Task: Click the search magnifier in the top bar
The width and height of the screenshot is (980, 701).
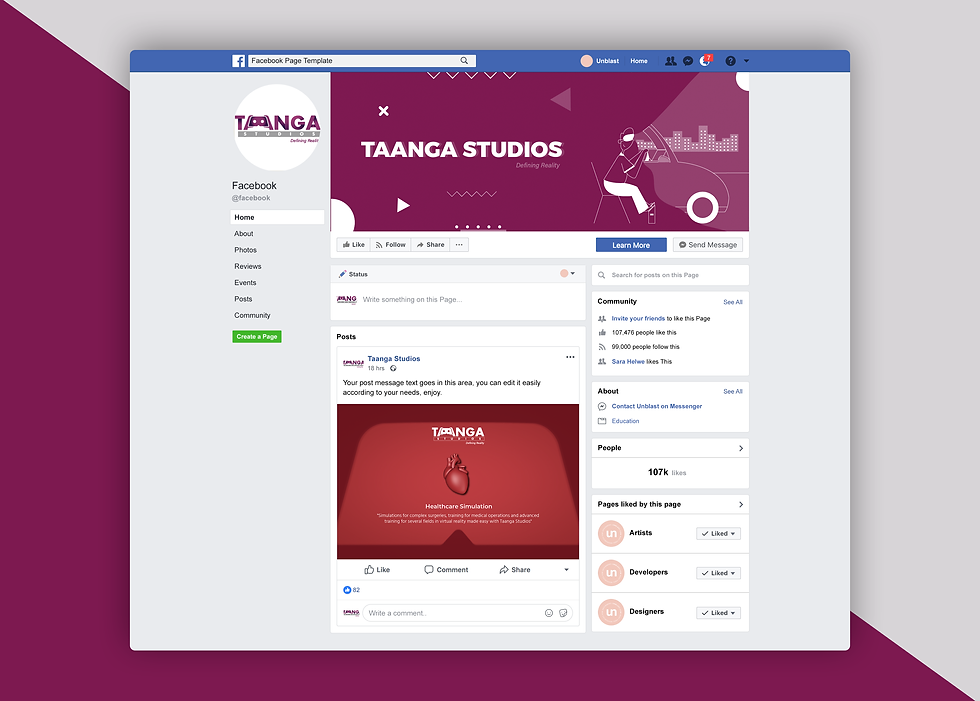Action: click(464, 61)
